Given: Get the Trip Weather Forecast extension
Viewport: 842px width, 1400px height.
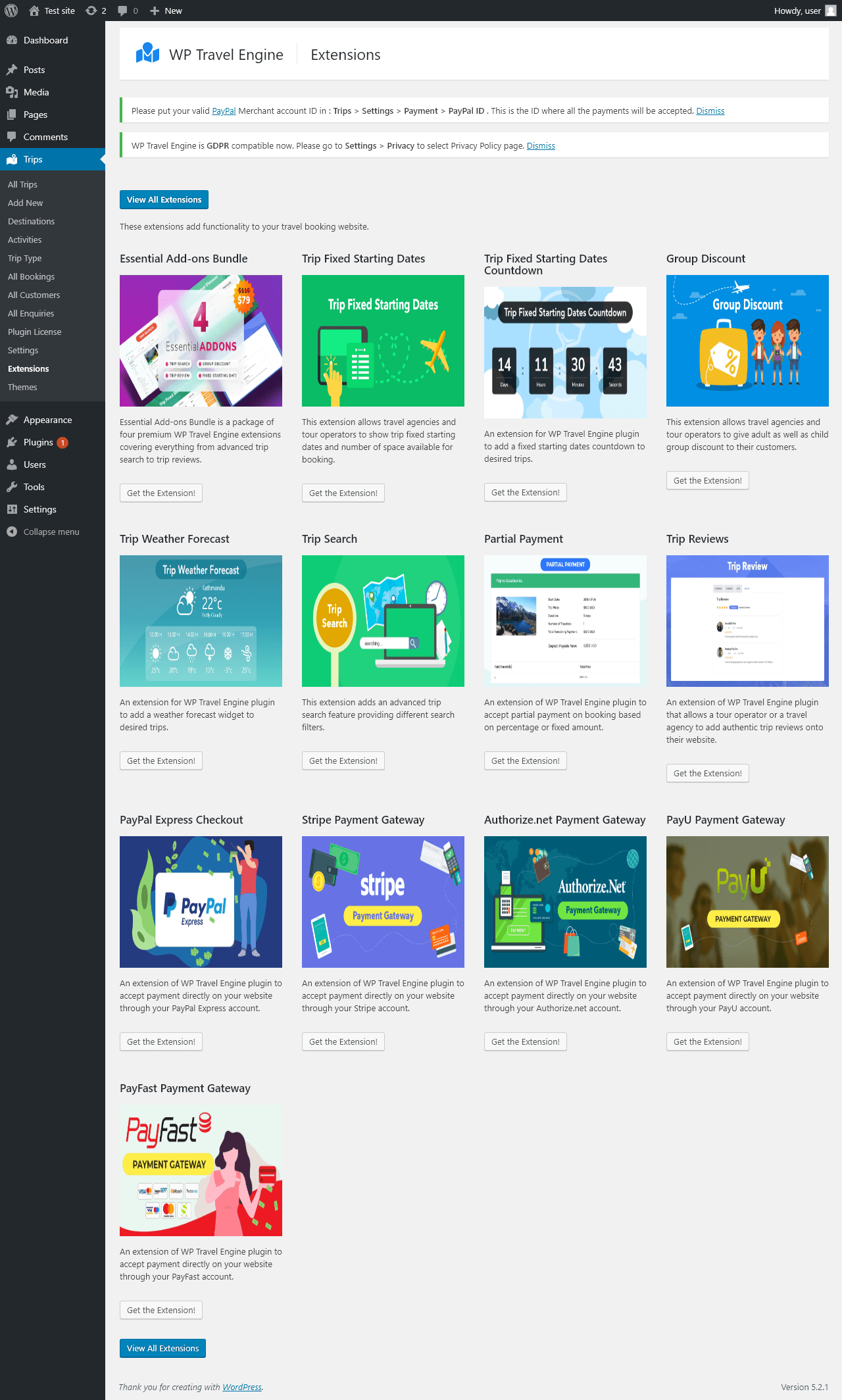Looking at the screenshot, I should click(x=161, y=761).
